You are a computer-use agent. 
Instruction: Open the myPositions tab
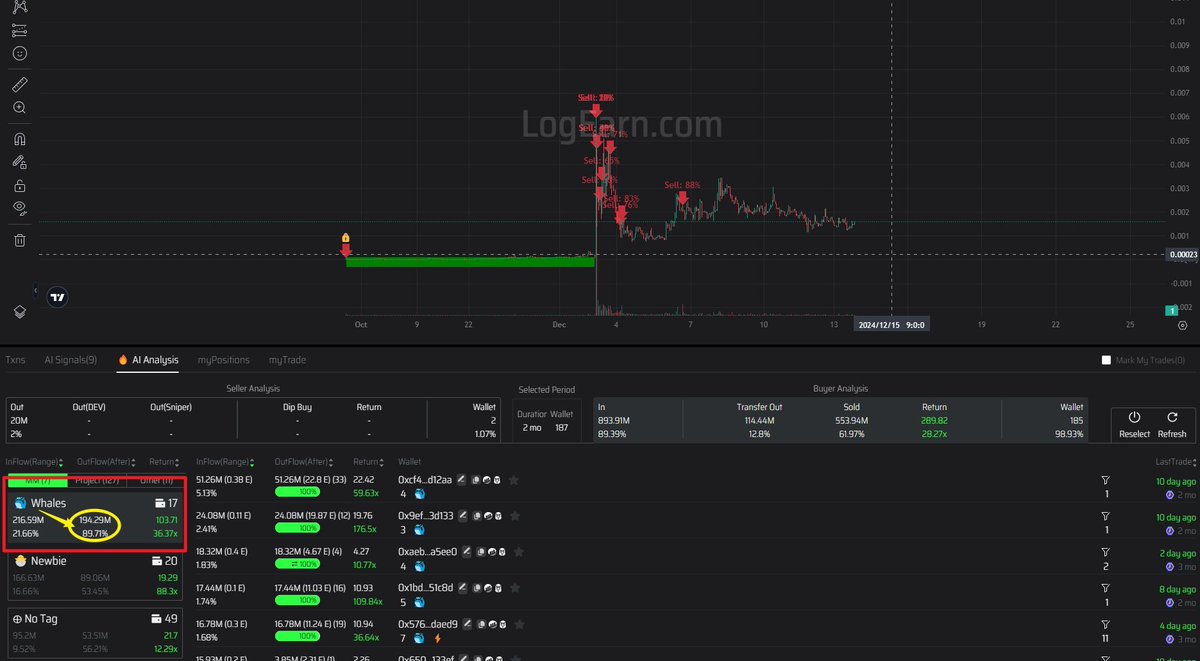pos(222,360)
